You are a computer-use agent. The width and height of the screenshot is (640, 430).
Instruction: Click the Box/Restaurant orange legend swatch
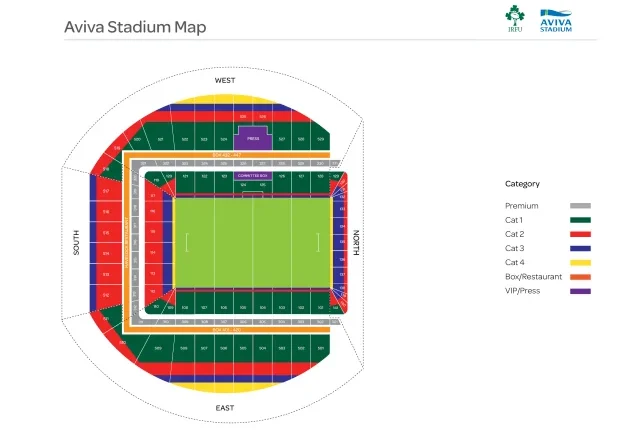click(579, 275)
